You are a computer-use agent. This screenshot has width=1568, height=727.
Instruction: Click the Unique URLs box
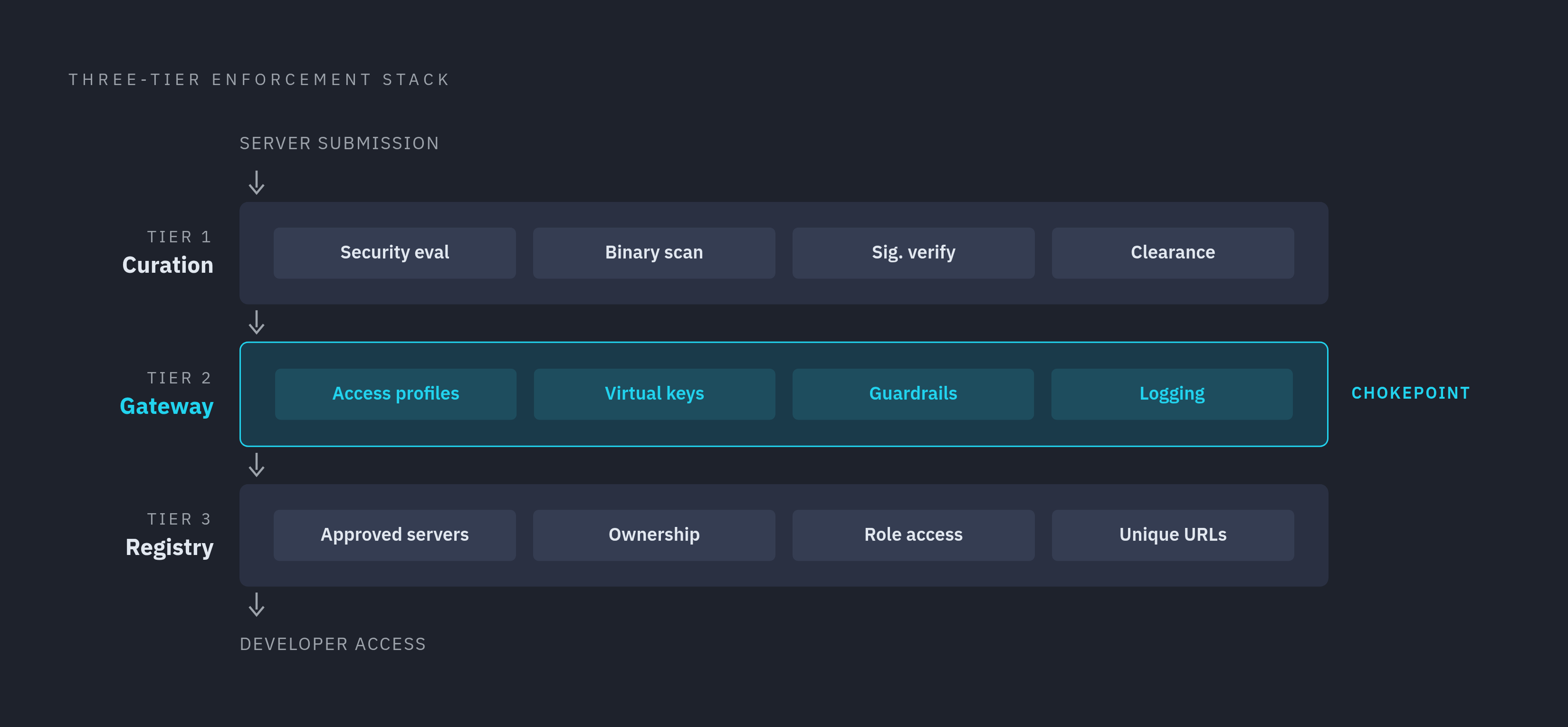(x=1172, y=535)
